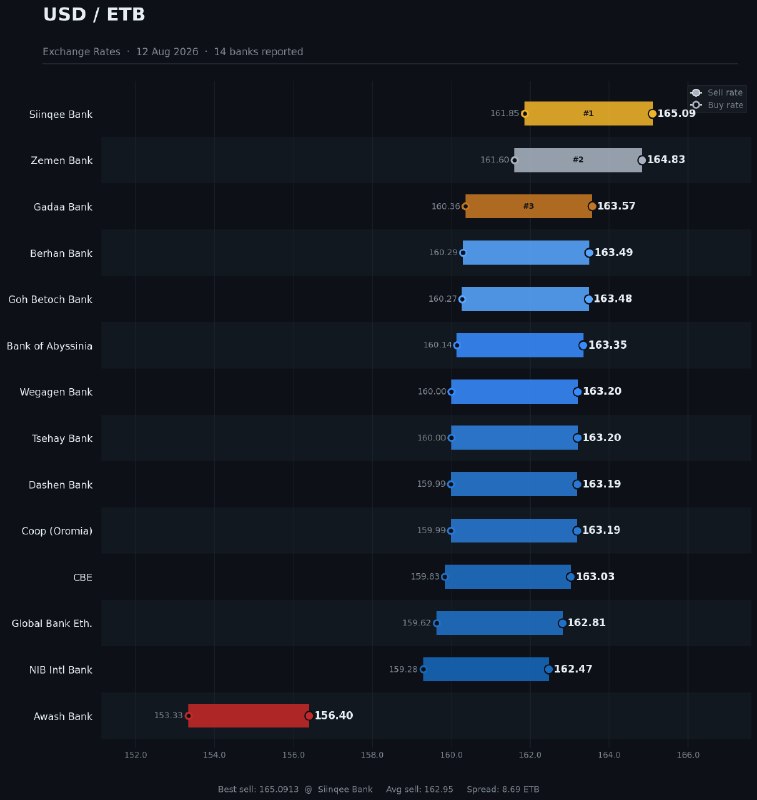Select CBE's buy rate dot at 159.83

click(x=444, y=577)
